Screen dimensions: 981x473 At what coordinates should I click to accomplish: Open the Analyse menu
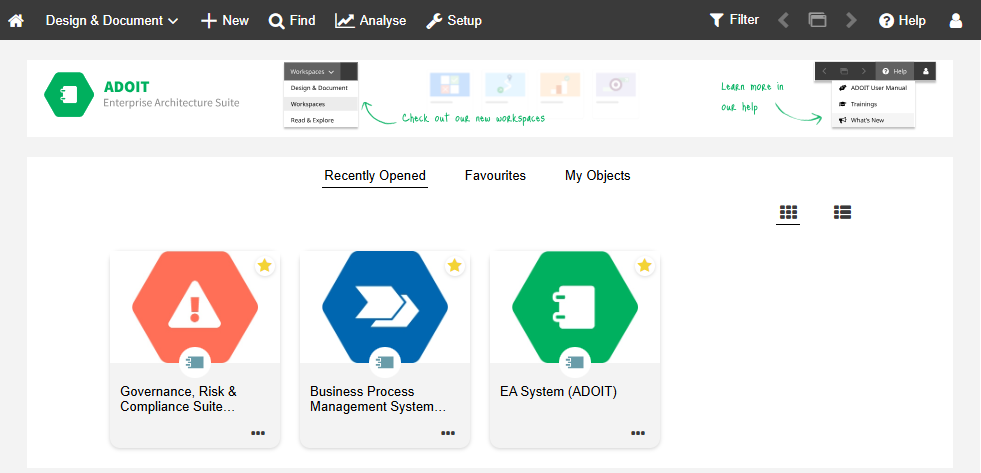tap(370, 20)
